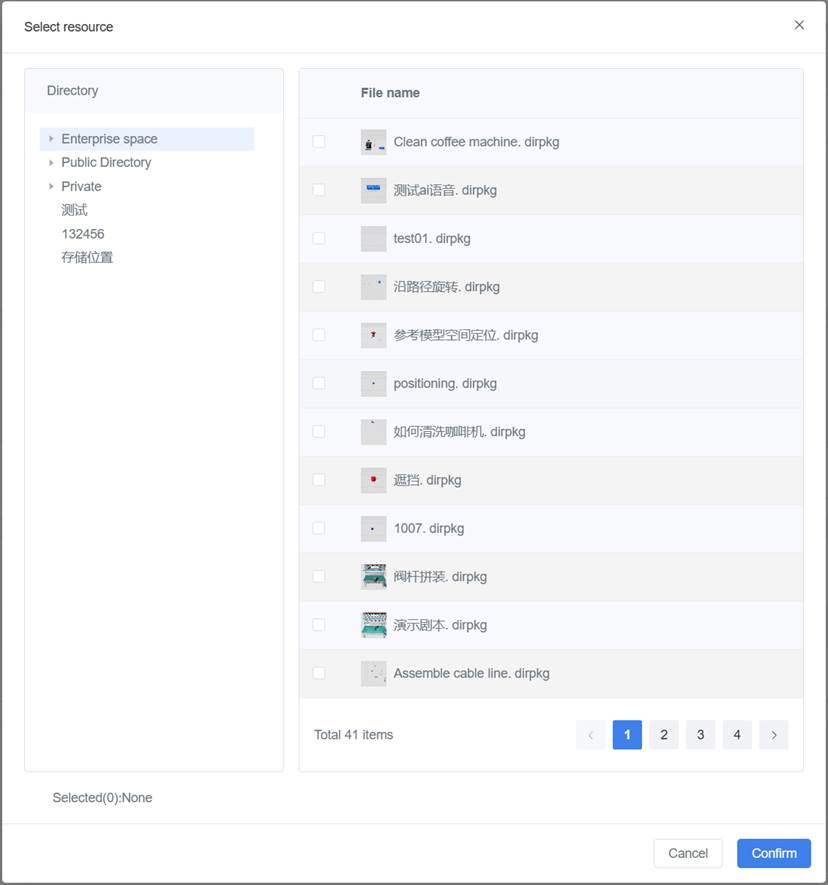Open page 2 of the file list
This screenshot has height=885, width=828.
tap(663, 735)
